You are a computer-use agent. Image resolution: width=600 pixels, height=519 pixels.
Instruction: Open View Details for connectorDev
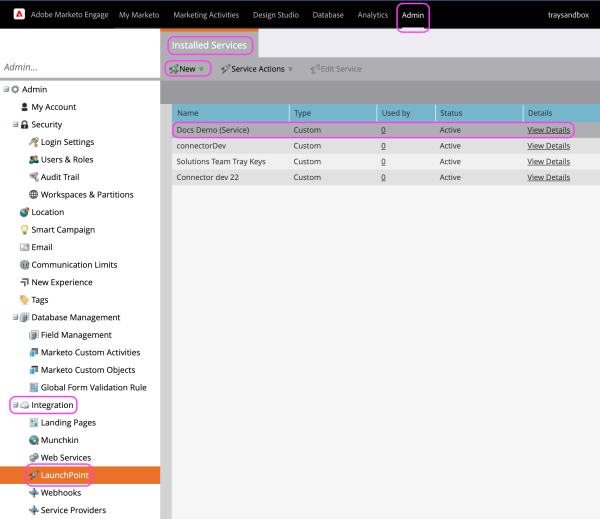click(548, 146)
